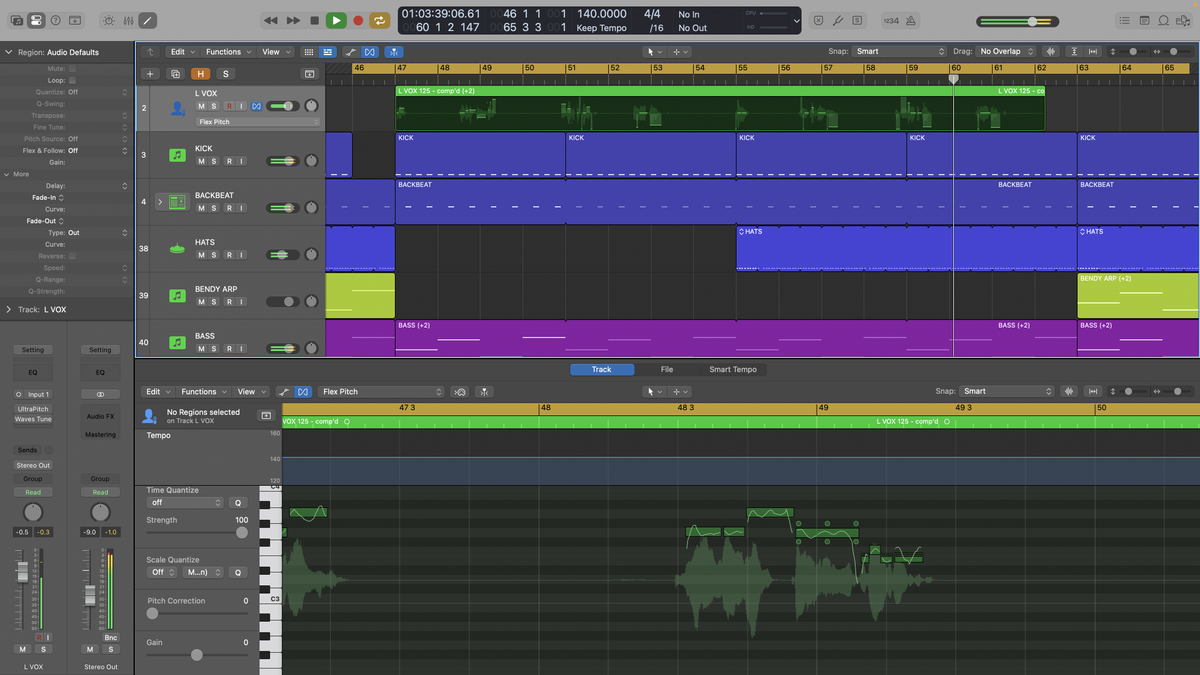Open the Loop Browser icon
Screen dimensions: 1200x675
pyautogui.click(x=1164, y=20)
